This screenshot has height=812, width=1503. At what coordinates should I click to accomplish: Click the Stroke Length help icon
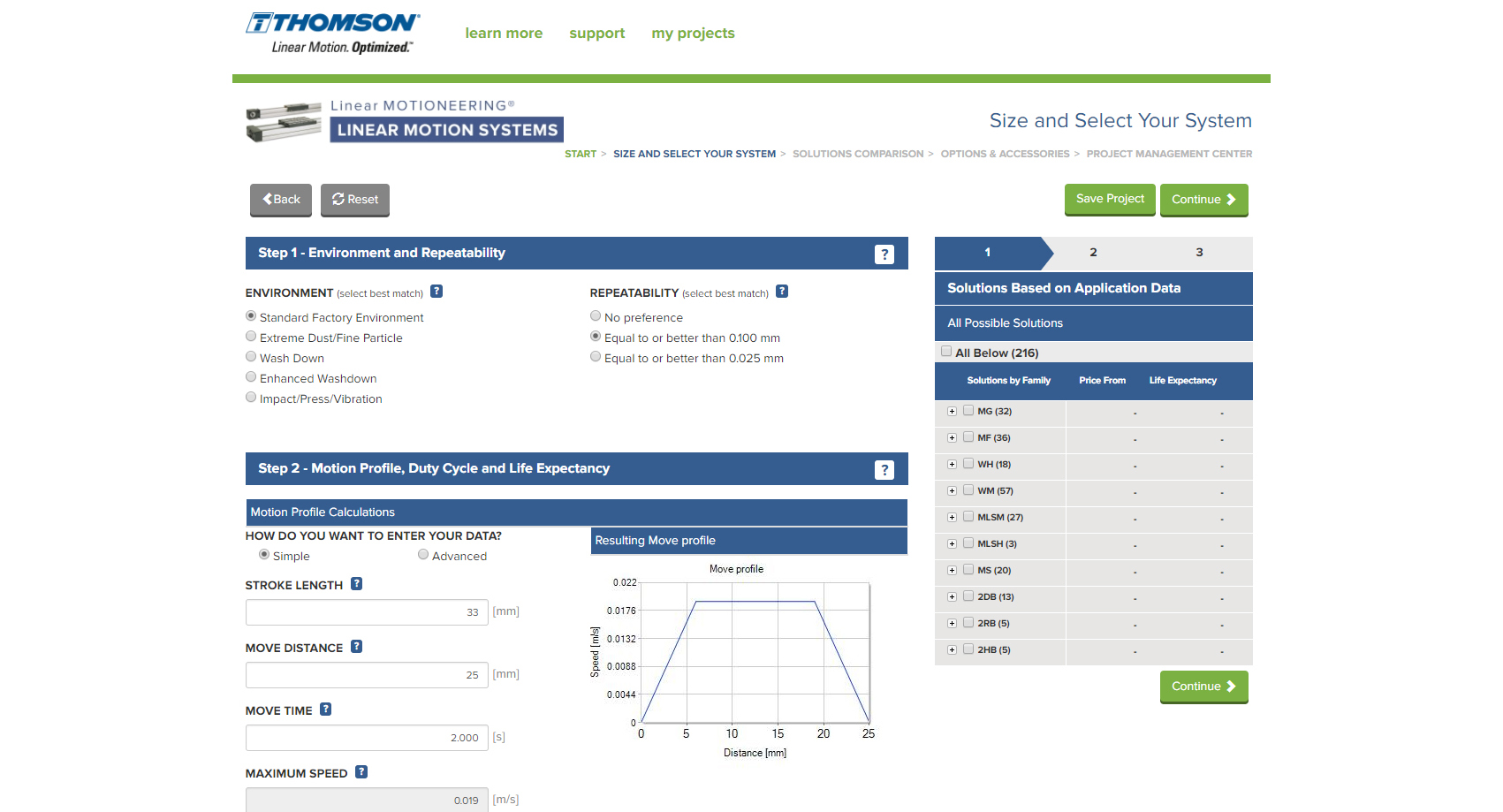coord(357,583)
